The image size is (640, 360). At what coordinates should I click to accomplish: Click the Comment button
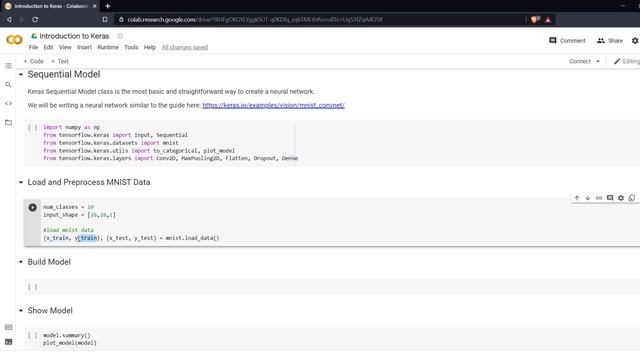point(567,41)
